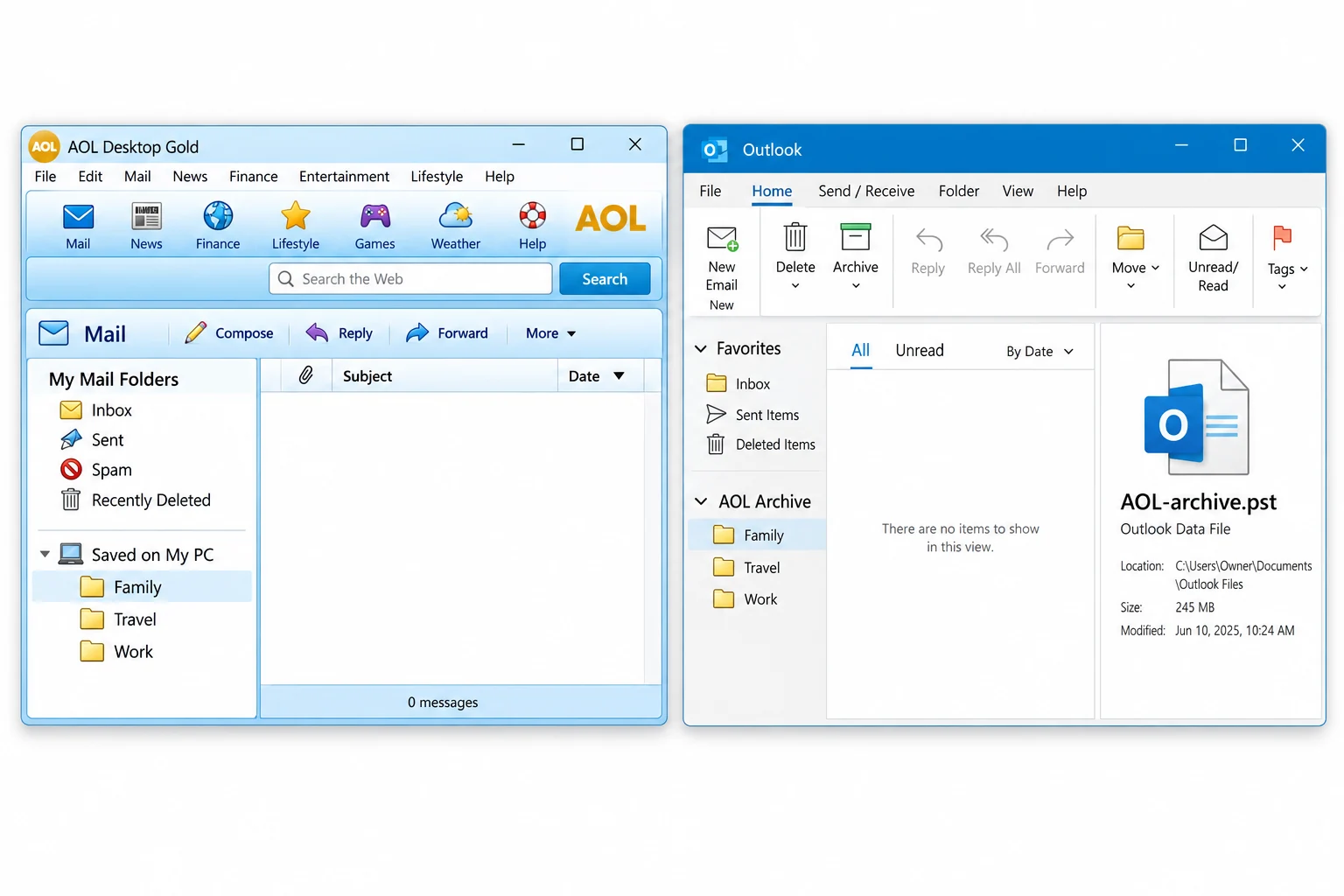The width and height of the screenshot is (1344, 896).
Task: Open AOL's Edit menu
Action: coord(90,177)
